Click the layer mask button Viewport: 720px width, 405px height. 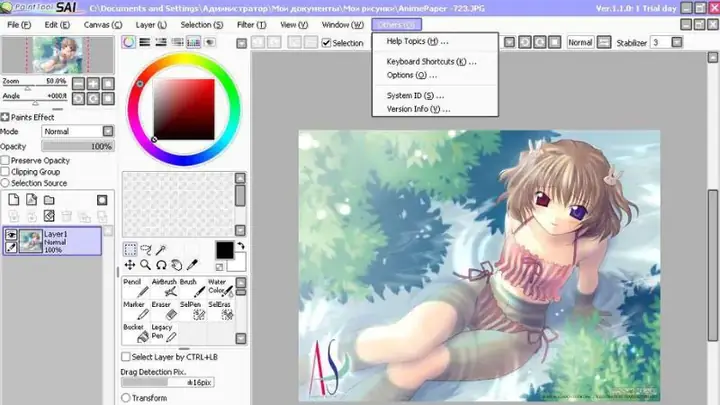pyautogui.click(x=102, y=200)
